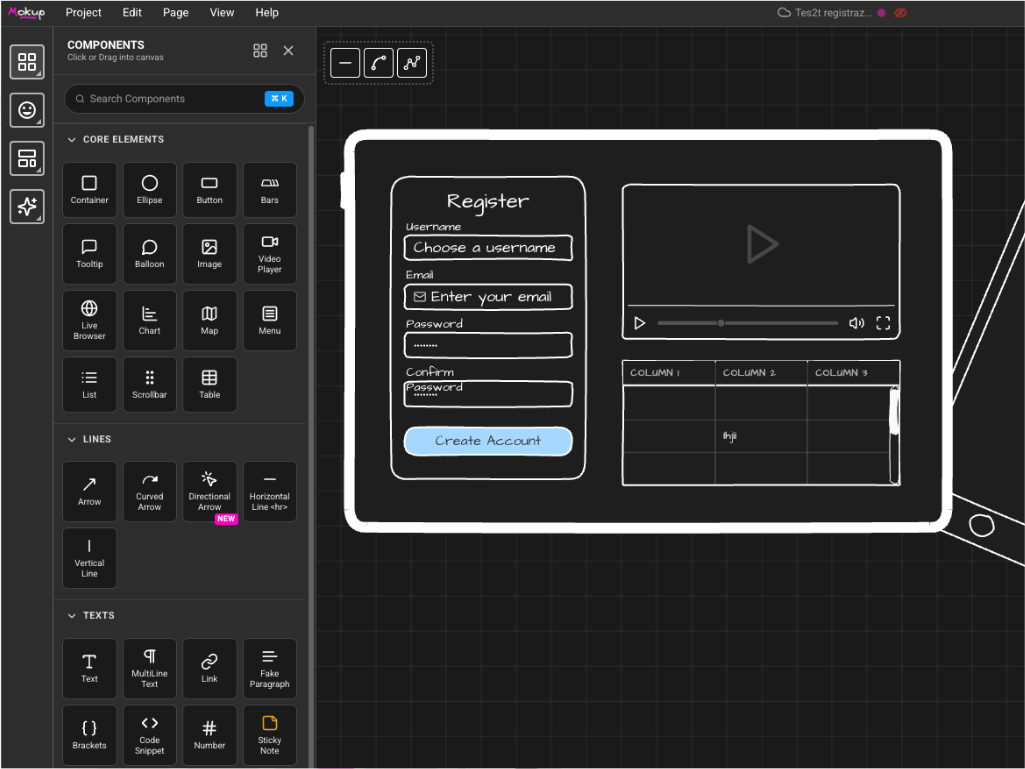Insert a MultiLine Text component

pos(150,668)
